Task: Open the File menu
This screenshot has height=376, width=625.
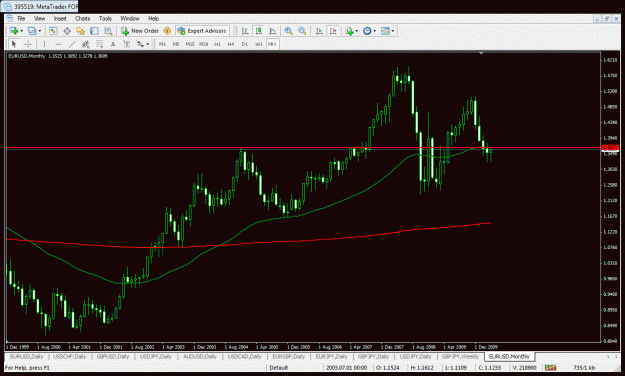Action: tap(21, 18)
